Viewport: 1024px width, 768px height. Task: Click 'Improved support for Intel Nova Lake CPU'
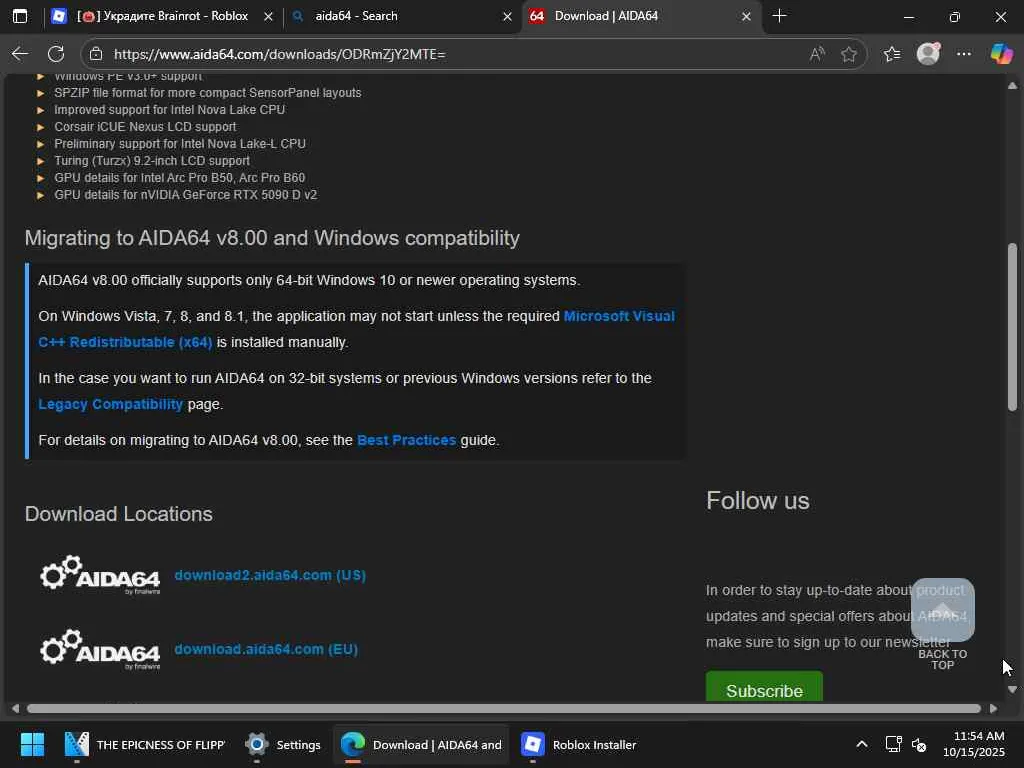click(x=169, y=110)
